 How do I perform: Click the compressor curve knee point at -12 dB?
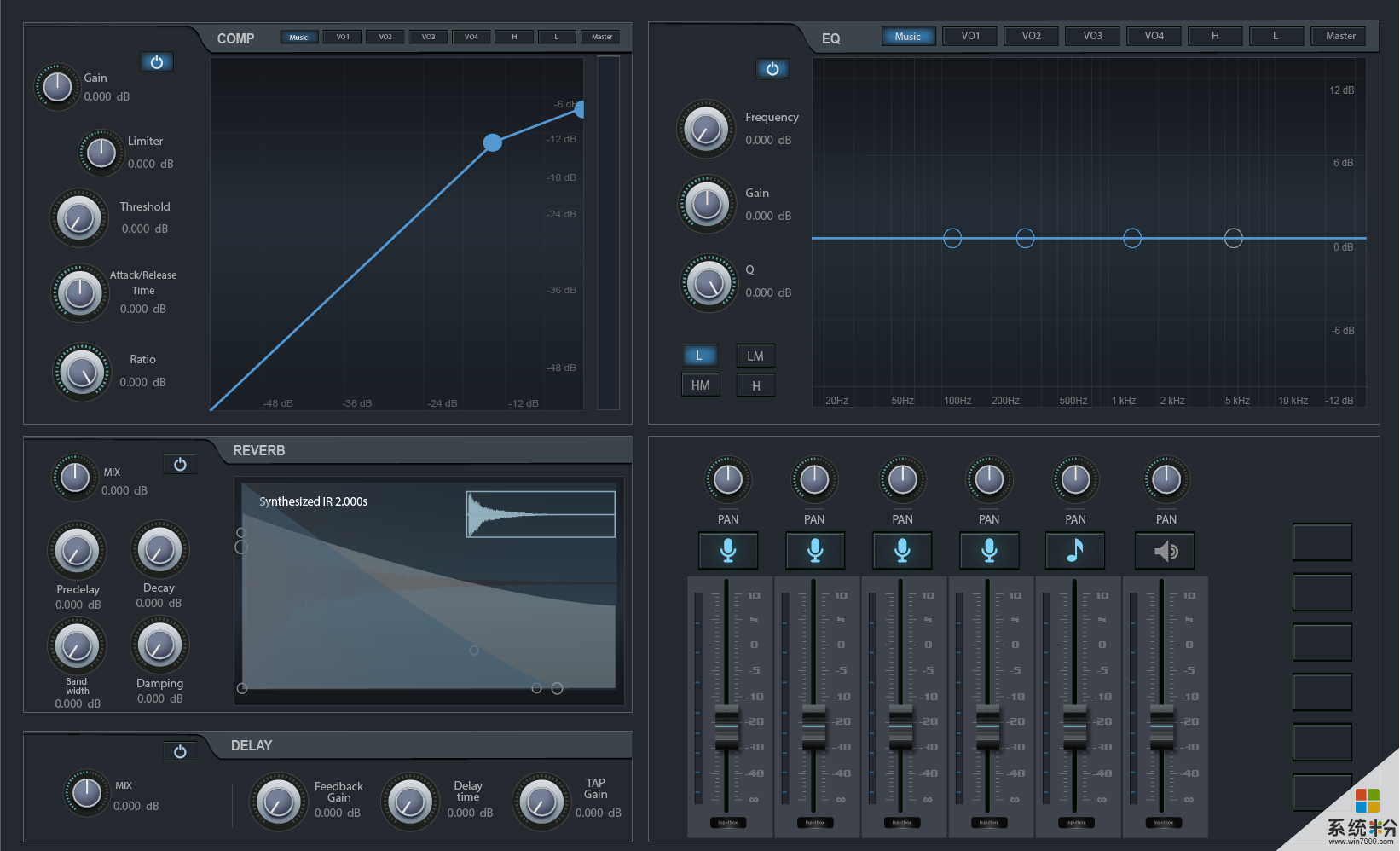click(x=493, y=142)
